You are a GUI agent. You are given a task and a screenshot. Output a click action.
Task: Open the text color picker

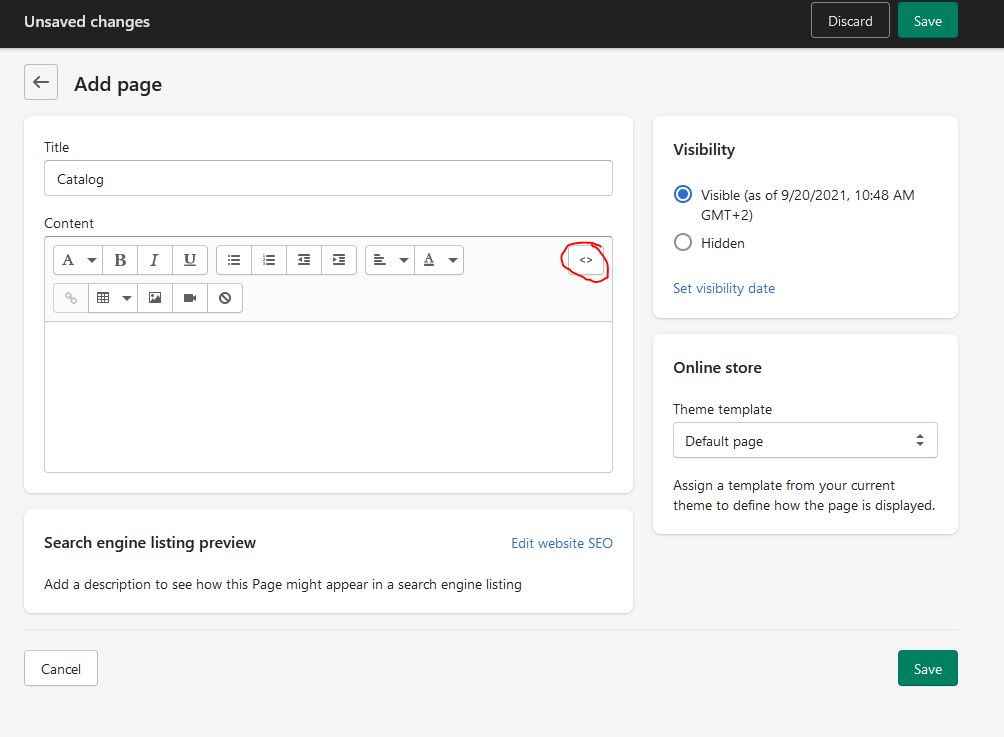point(439,259)
